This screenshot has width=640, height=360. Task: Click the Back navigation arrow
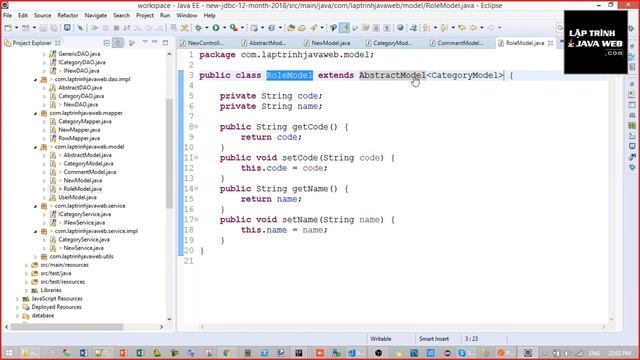473,28
